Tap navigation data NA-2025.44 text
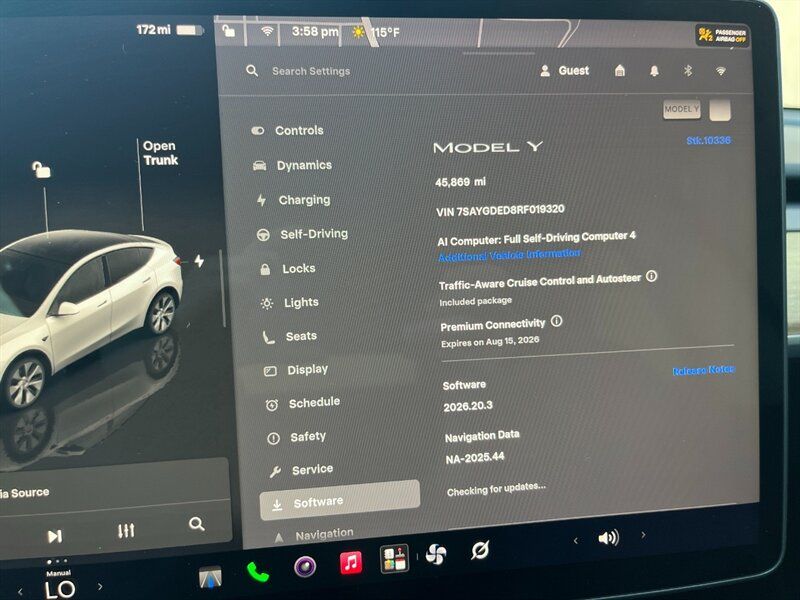This screenshot has width=800, height=600. coord(474,458)
